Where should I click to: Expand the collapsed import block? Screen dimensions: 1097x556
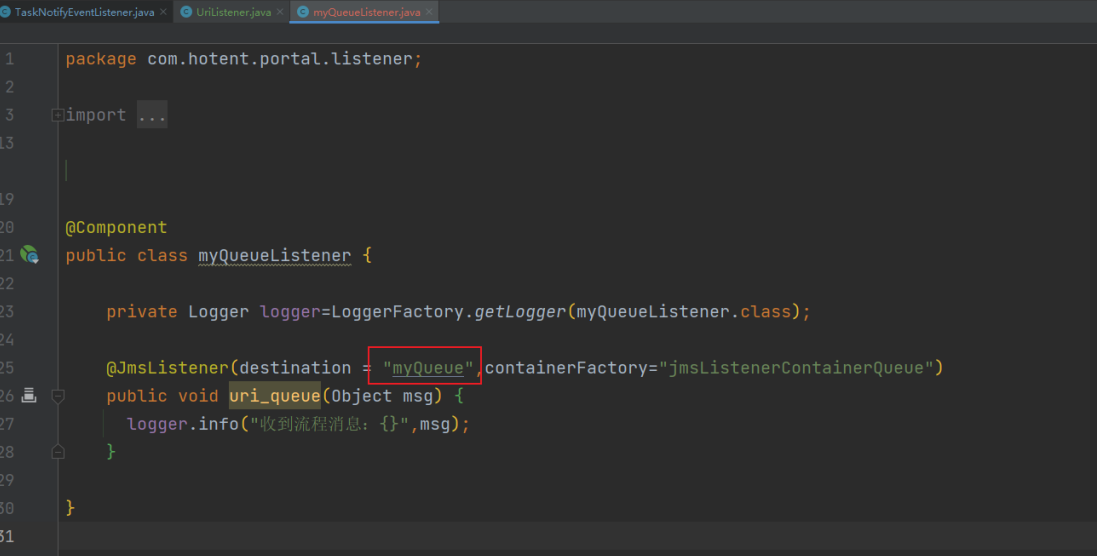coord(58,115)
